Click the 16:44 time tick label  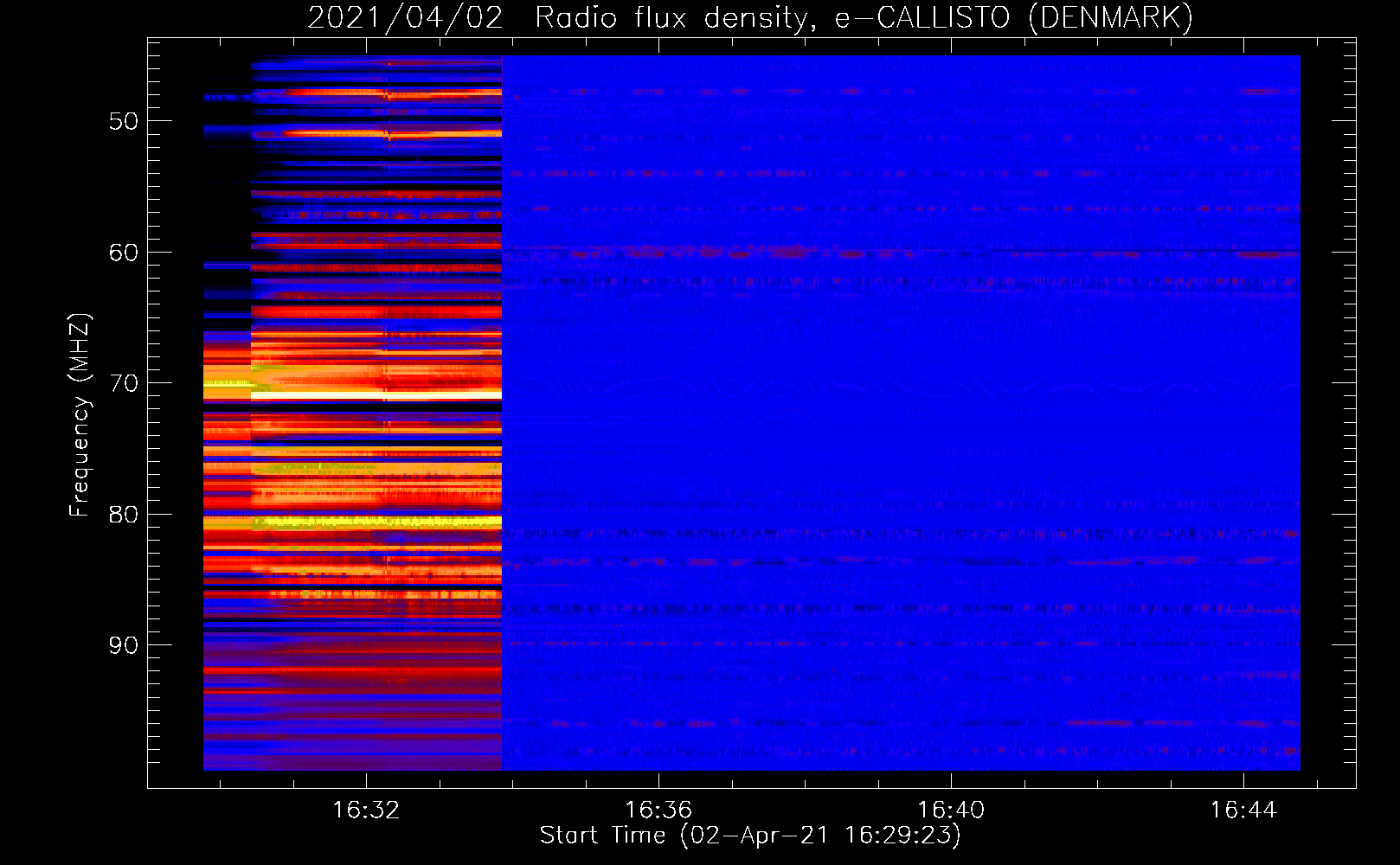[x=1243, y=811]
